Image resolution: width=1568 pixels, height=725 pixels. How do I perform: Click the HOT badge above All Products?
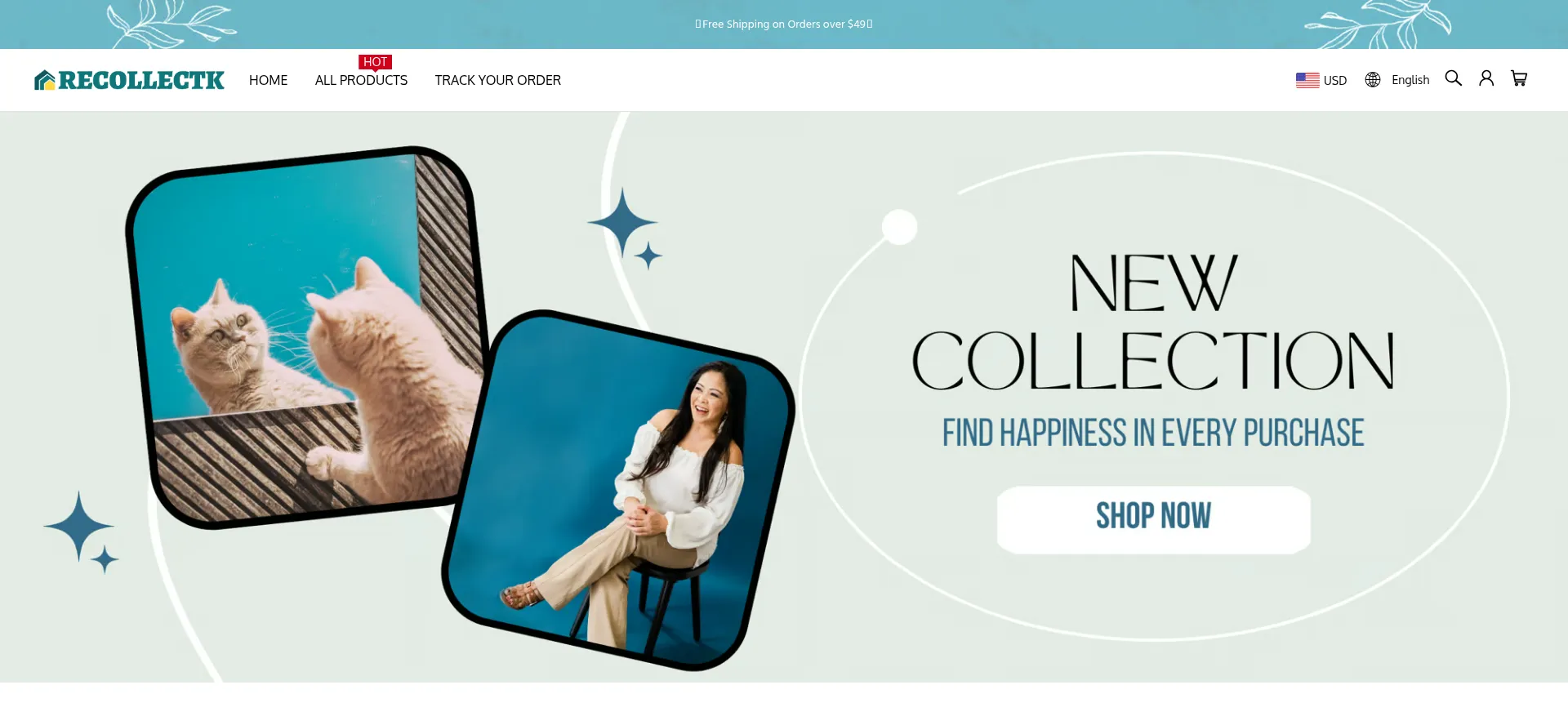pos(375,62)
